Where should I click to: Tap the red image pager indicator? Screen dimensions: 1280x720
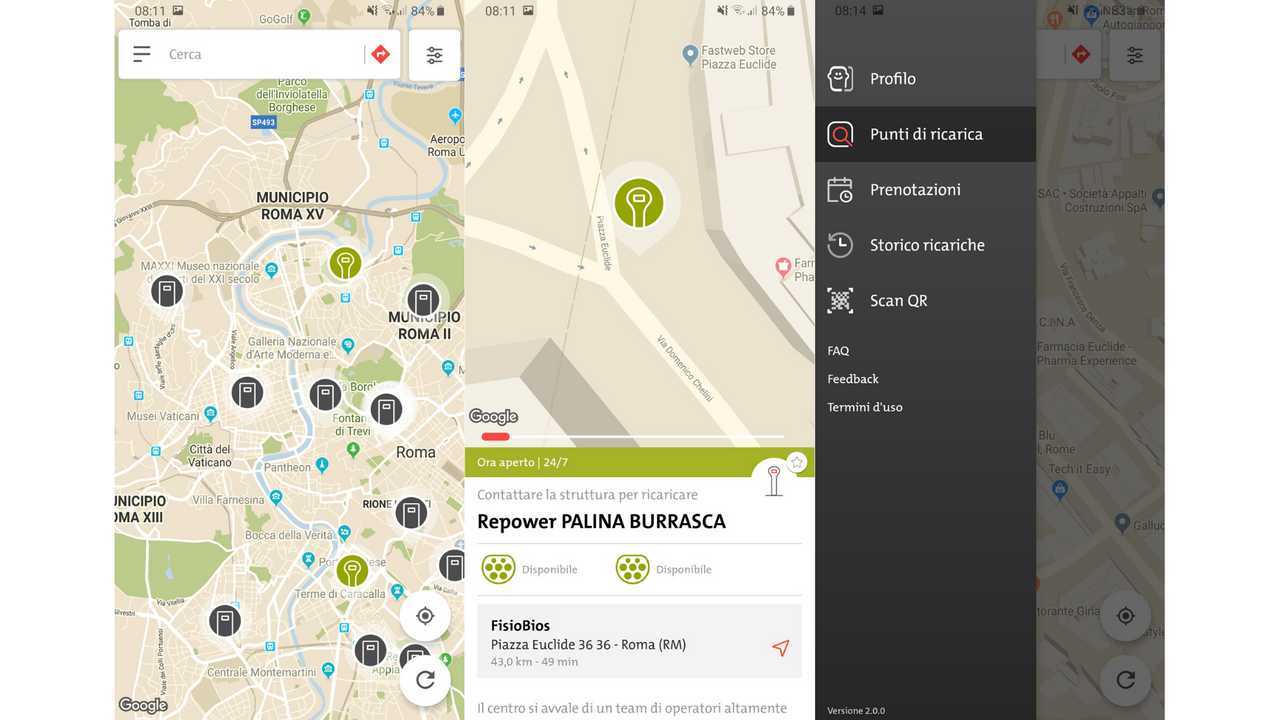(495, 437)
